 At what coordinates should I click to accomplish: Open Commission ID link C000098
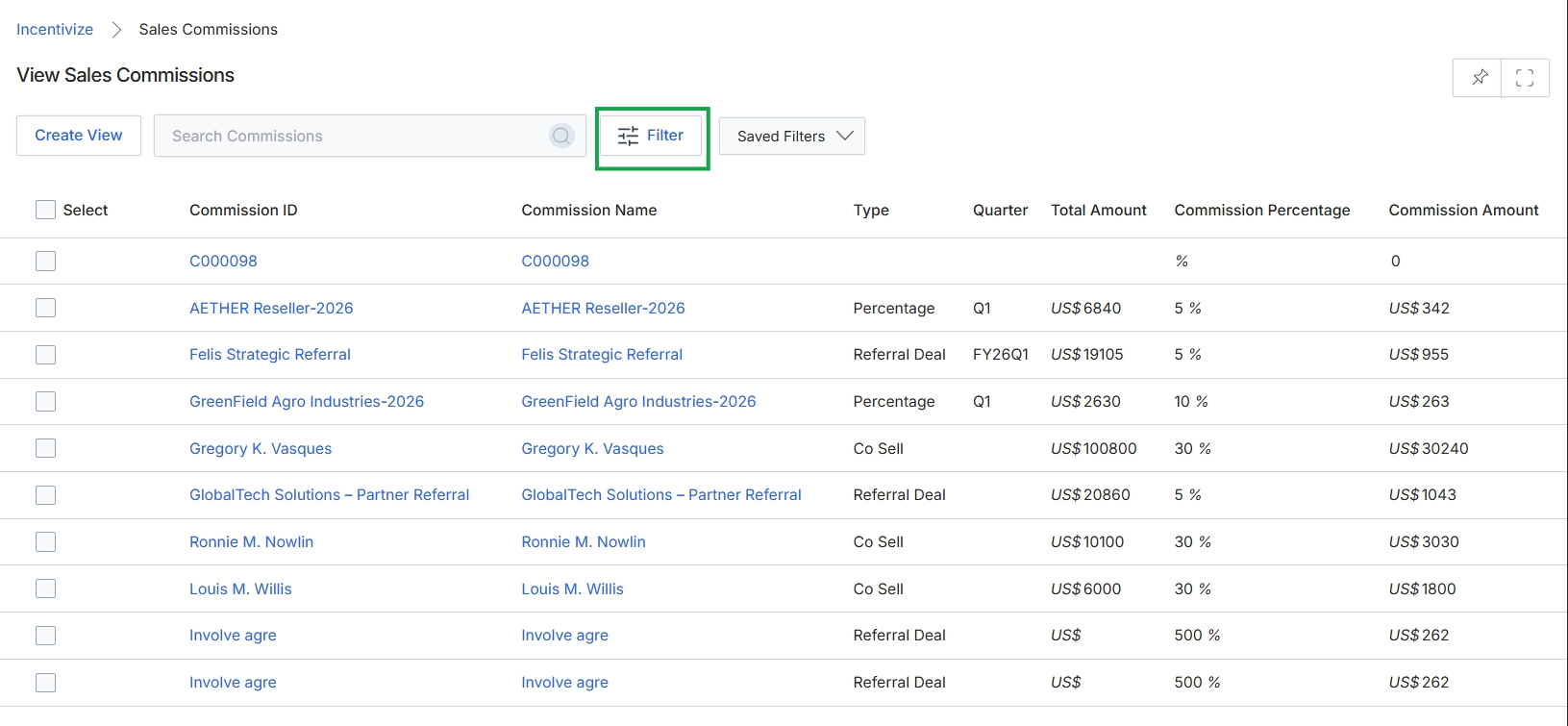[223, 261]
